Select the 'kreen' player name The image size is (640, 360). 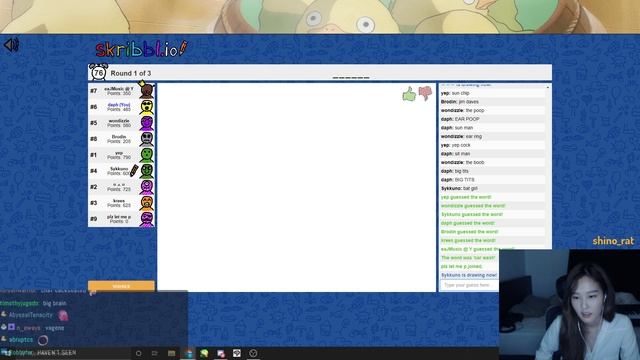[119, 201]
